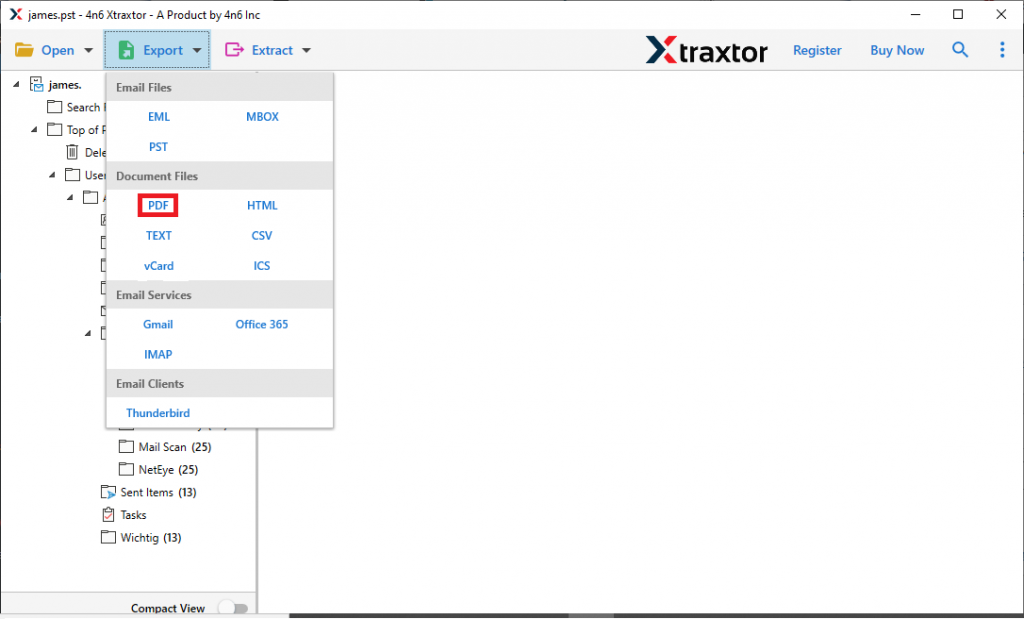Enable the Compact View toggle
Screen dimensions: 1024x619
(233, 607)
